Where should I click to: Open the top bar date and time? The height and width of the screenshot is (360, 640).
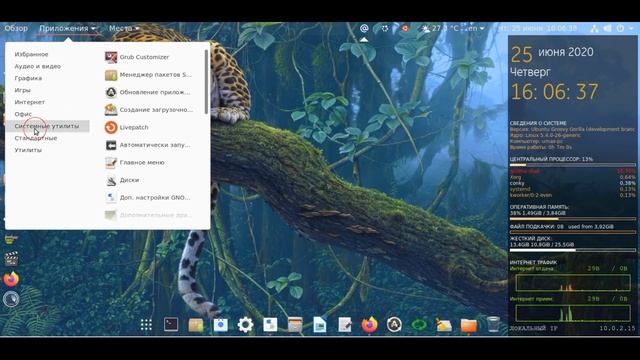[x=538, y=28]
